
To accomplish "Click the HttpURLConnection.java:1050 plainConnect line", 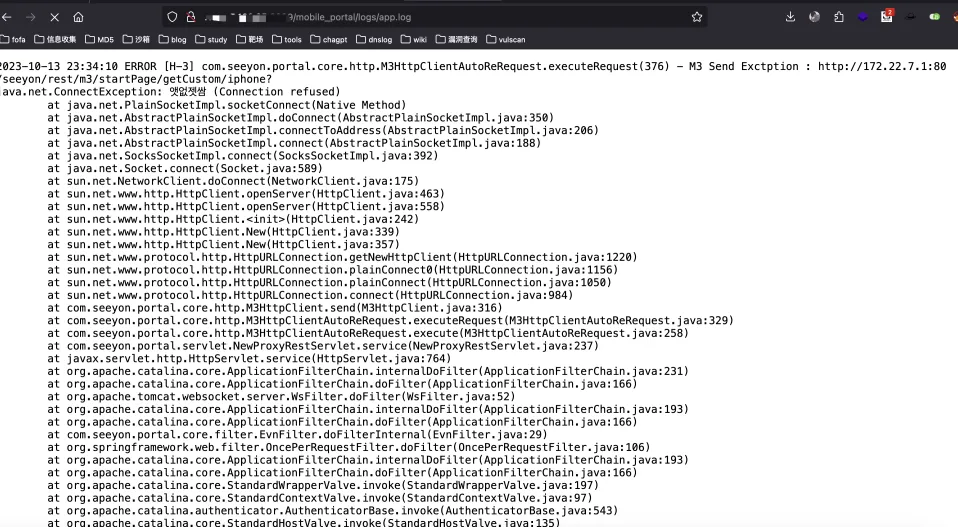I will coord(330,283).
